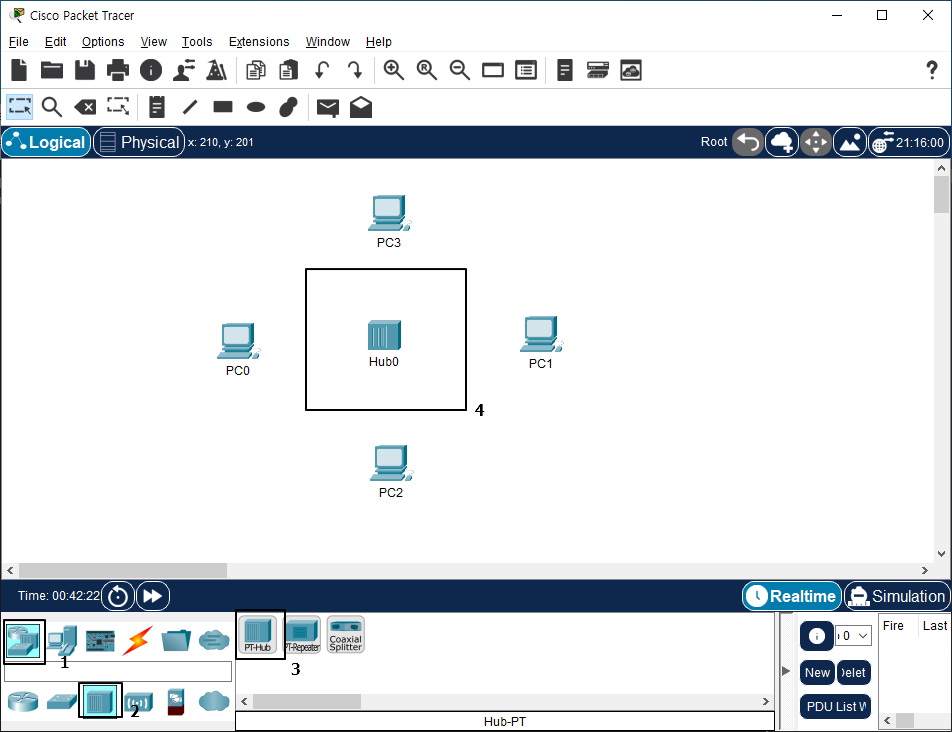Viewport: 952px width, 732px height.
Task: Choose the Draw Freeform tool
Action: 288,107
